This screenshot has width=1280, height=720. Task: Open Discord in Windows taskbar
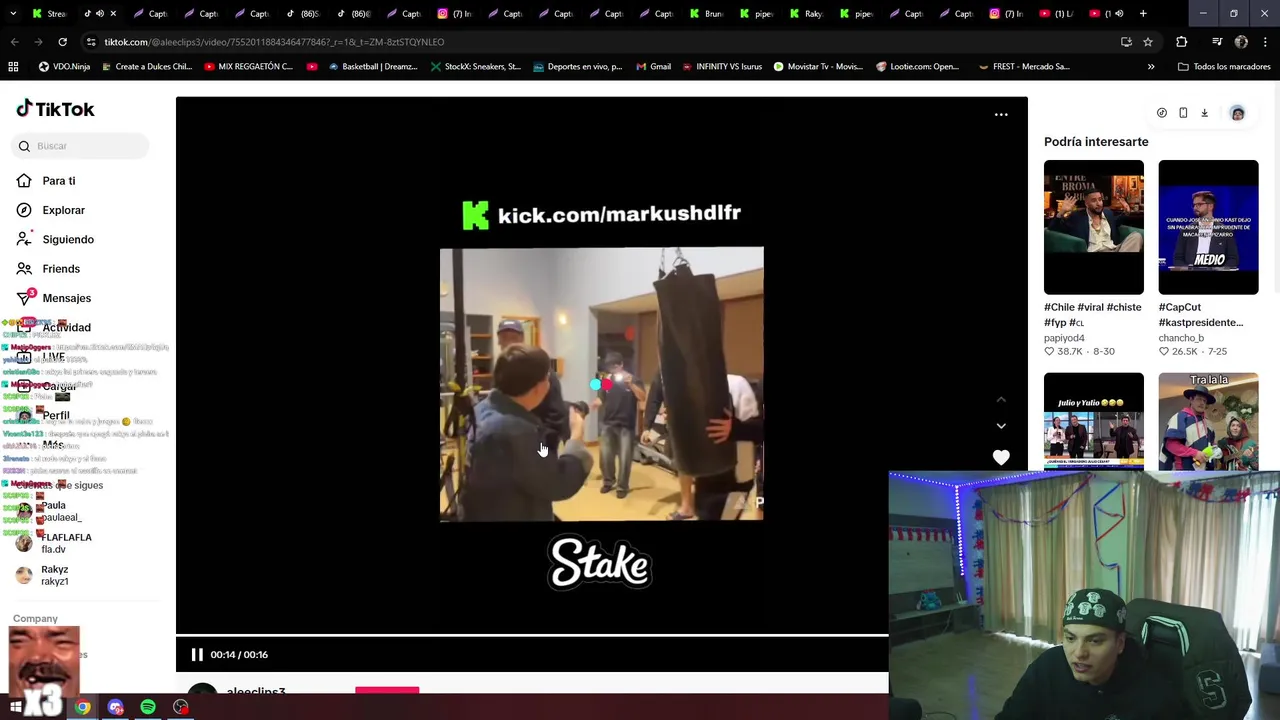[116, 707]
